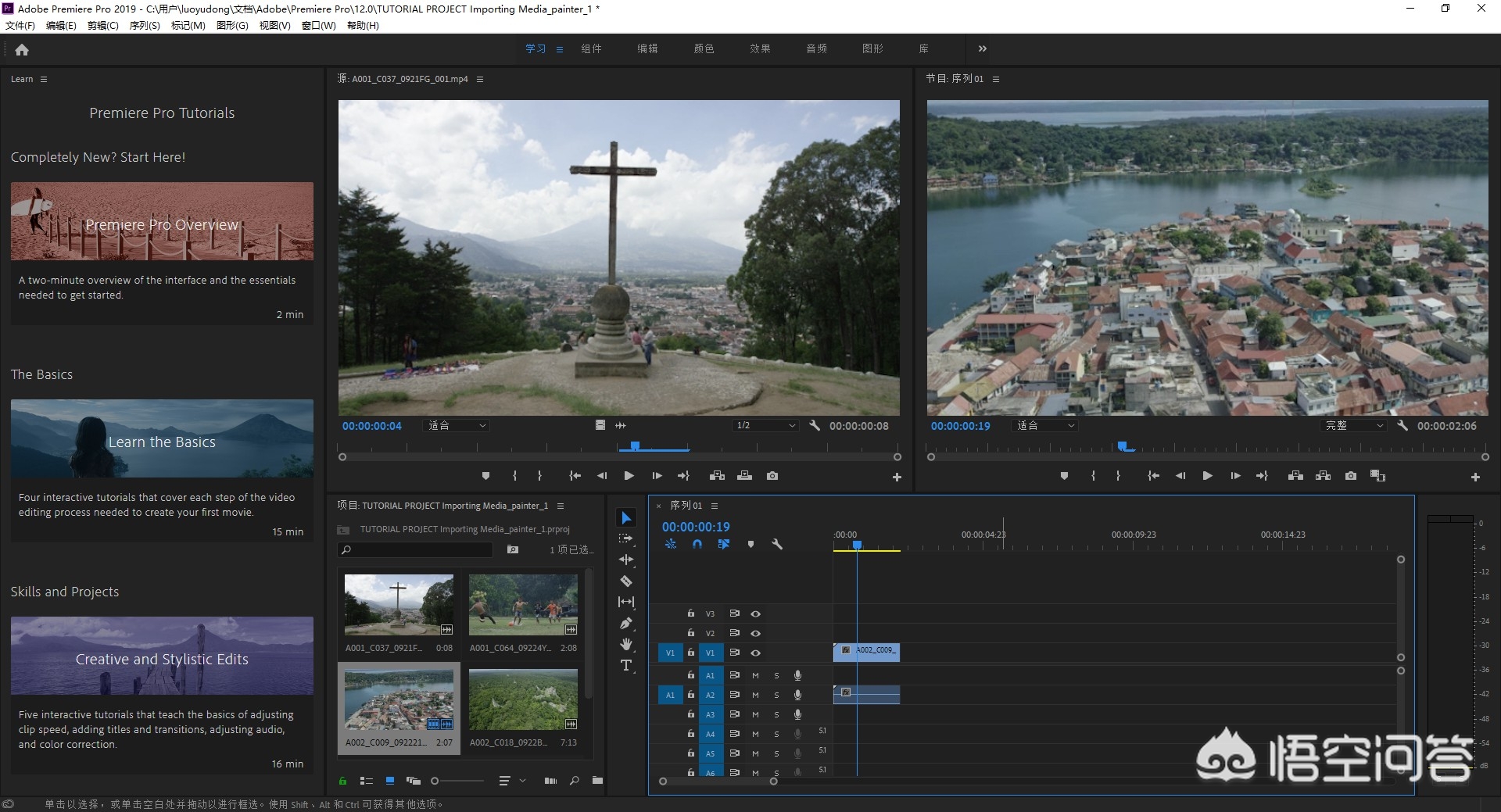Toggle V3 track output eye
This screenshot has width=1501, height=812.
point(755,613)
